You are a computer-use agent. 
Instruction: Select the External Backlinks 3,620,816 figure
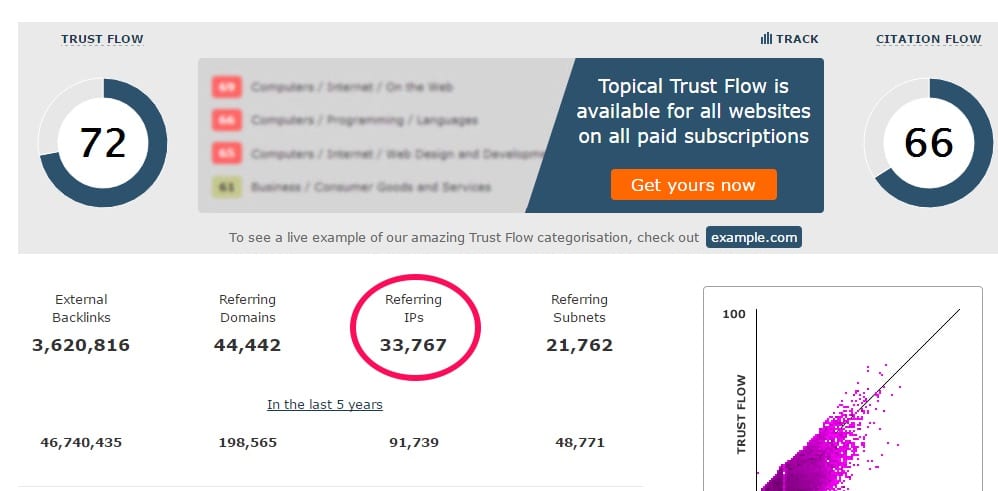81,345
